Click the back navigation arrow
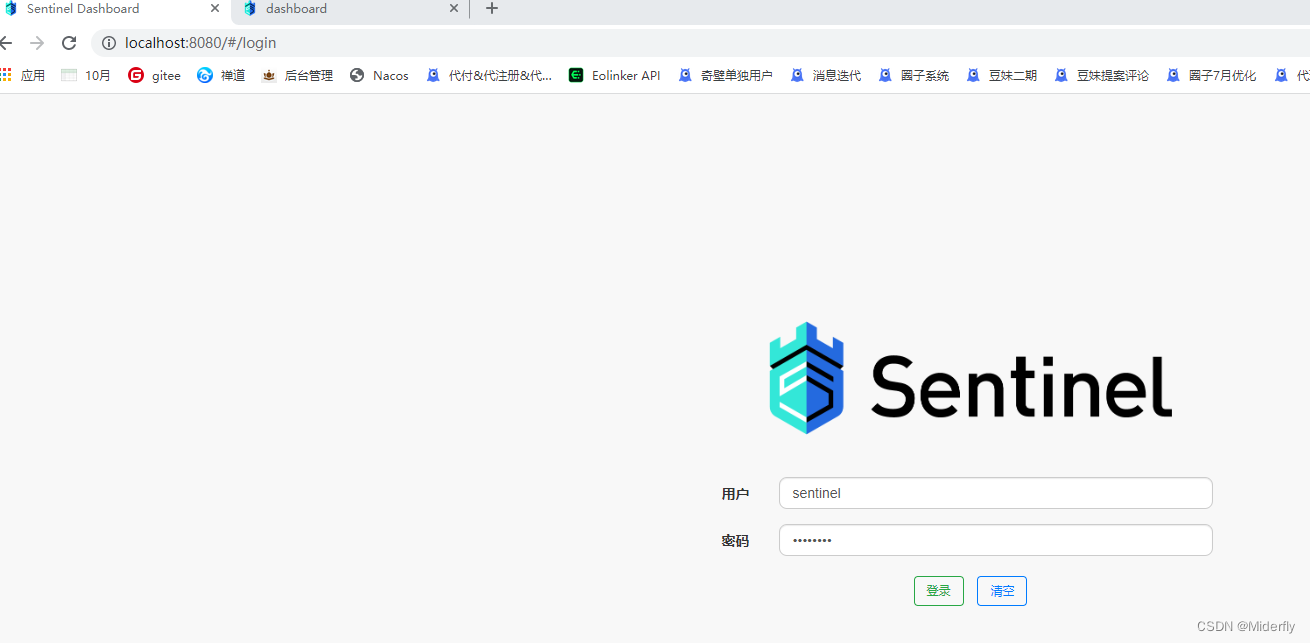The width and height of the screenshot is (1310, 643). pos(10,43)
